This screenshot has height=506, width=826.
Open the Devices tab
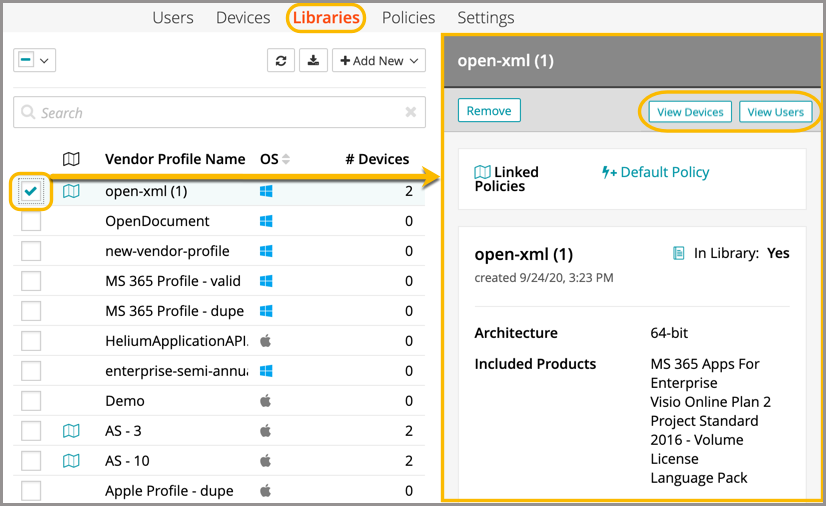(x=243, y=18)
